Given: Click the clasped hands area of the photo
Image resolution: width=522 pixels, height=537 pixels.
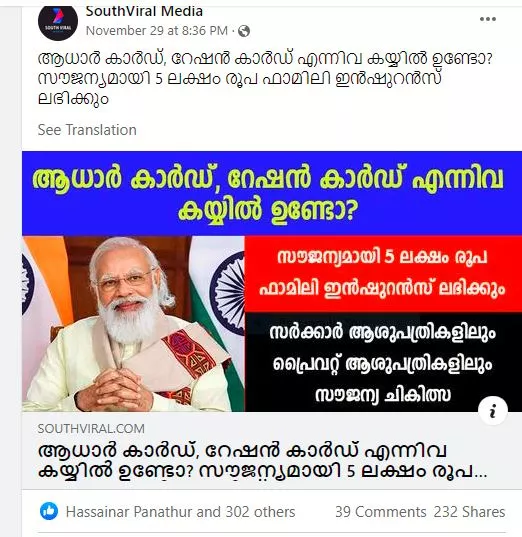Looking at the screenshot, I should 113,389.
